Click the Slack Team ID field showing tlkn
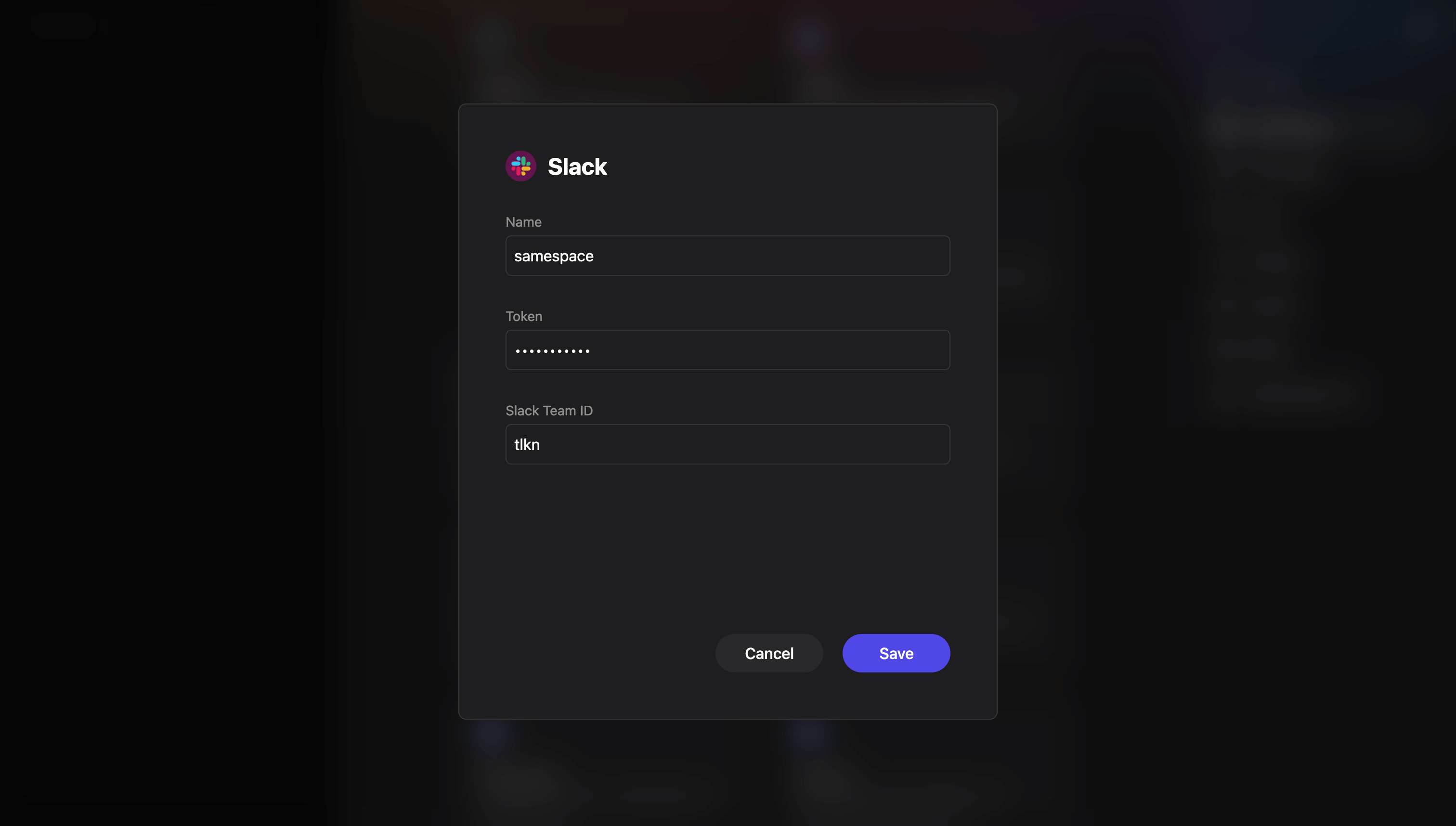The image size is (1456, 826). 728,444
